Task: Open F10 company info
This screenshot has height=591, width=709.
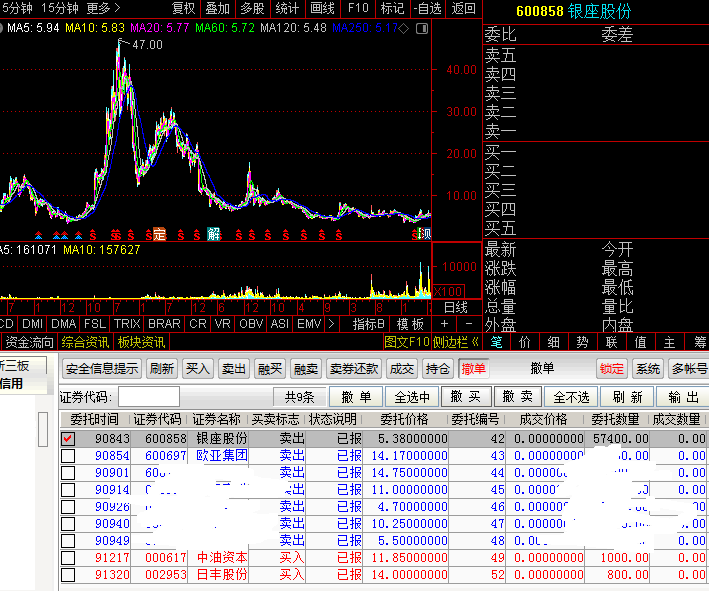Action: point(358,8)
